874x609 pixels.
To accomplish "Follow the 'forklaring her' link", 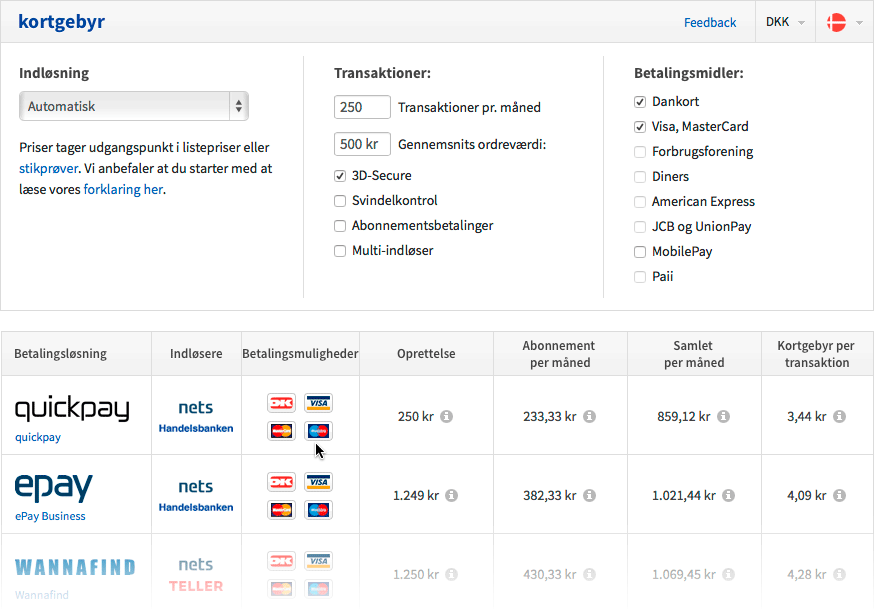I will [x=123, y=189].
